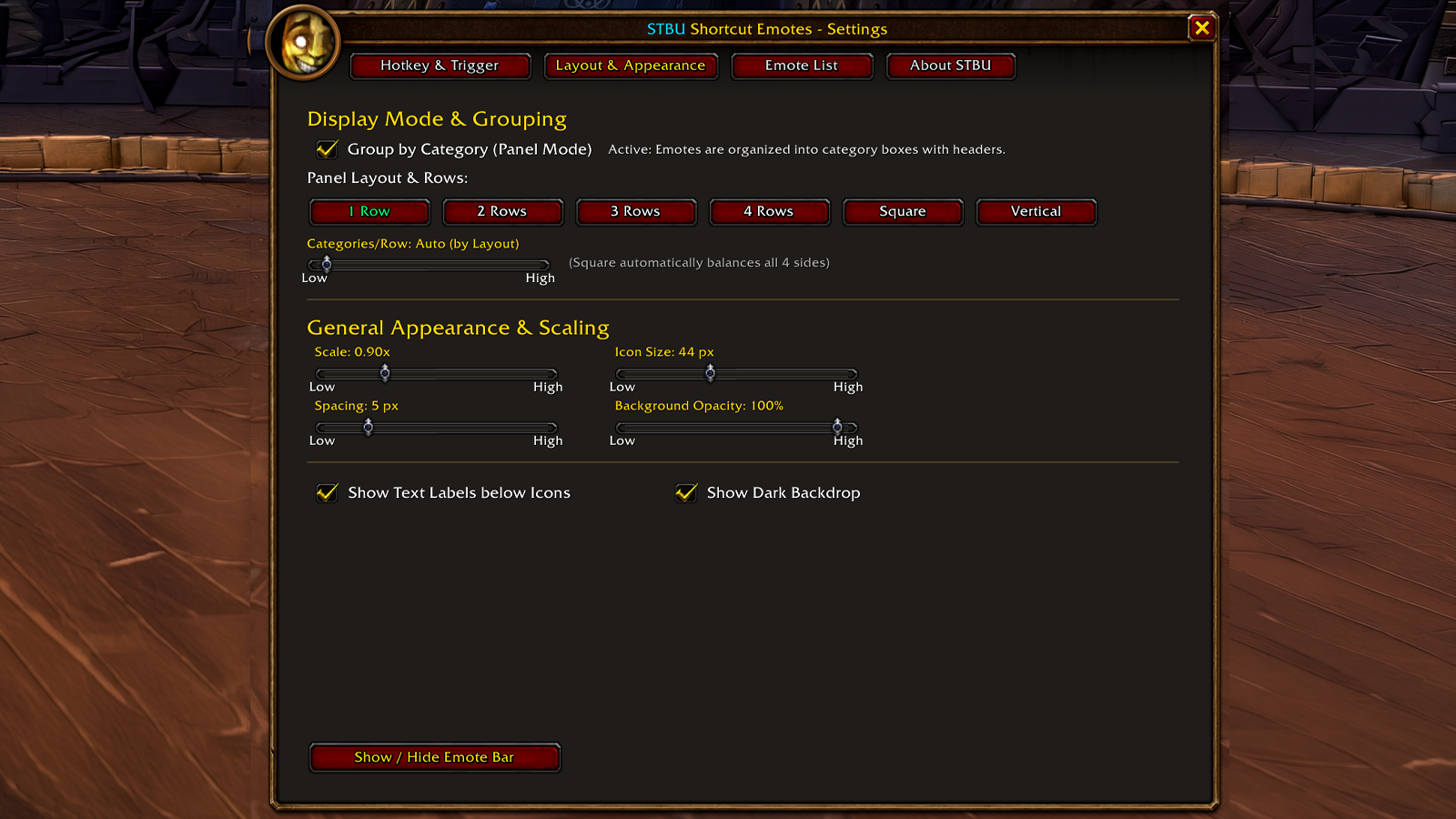Pick the 3 Rows layout

pyautogui.click(x=636, y=211)
